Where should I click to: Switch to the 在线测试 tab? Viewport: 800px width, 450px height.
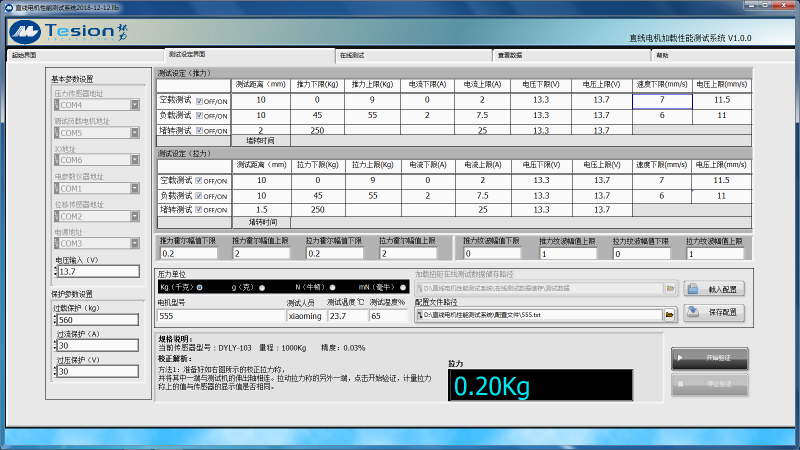click(x=351, y=55)
